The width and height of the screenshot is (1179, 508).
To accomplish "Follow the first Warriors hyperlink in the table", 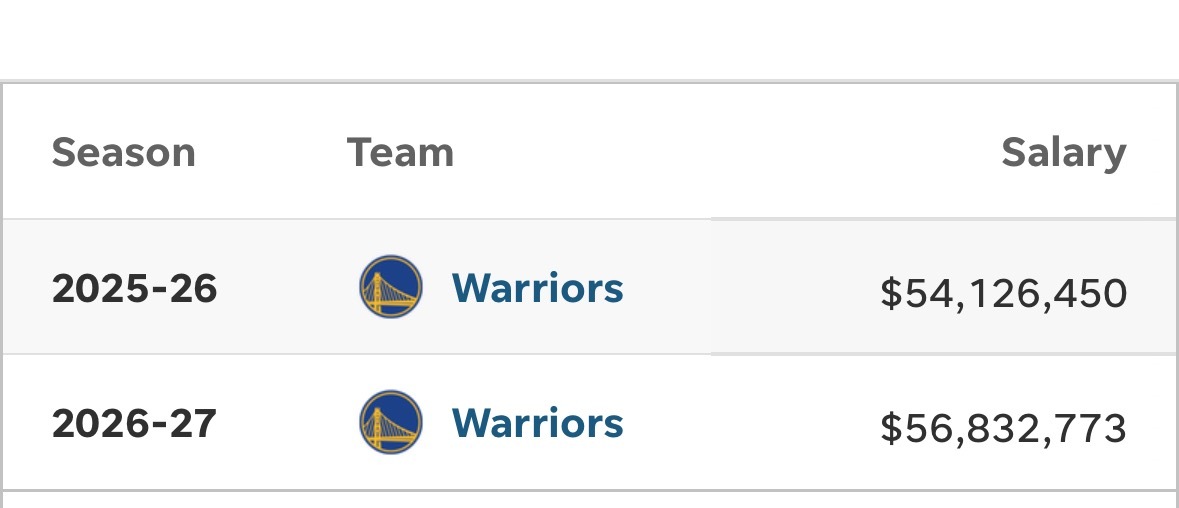I will [x=537, y=288].
